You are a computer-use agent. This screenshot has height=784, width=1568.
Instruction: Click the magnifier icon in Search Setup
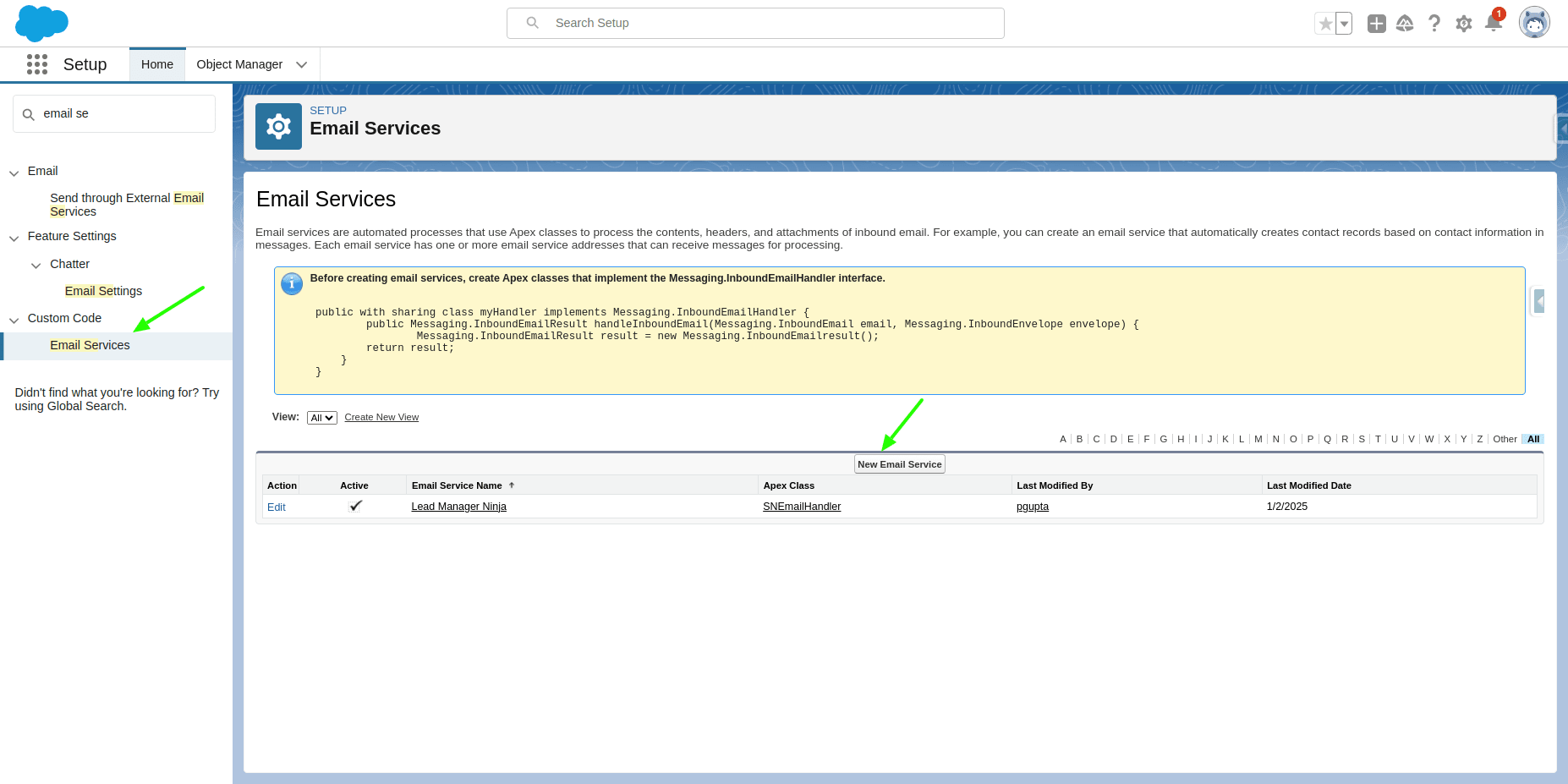(x=533, y=23)
